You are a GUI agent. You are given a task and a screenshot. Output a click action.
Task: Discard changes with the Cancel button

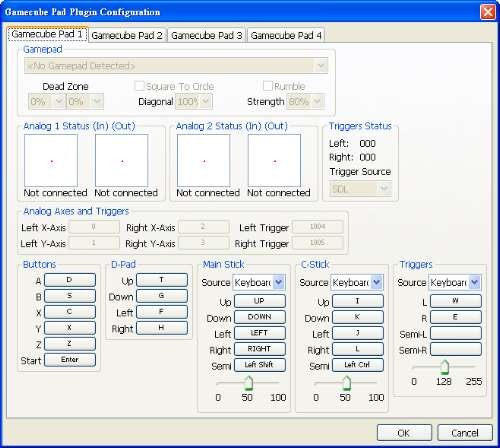(465, 433)
